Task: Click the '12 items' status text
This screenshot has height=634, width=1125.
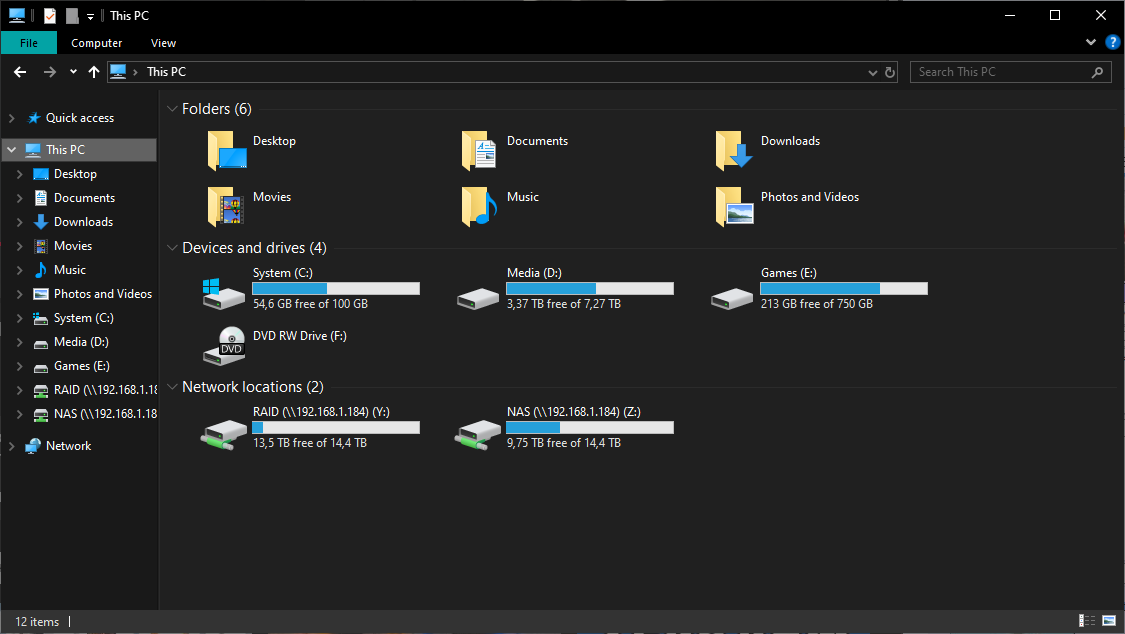Action: [x=37, y=622]
